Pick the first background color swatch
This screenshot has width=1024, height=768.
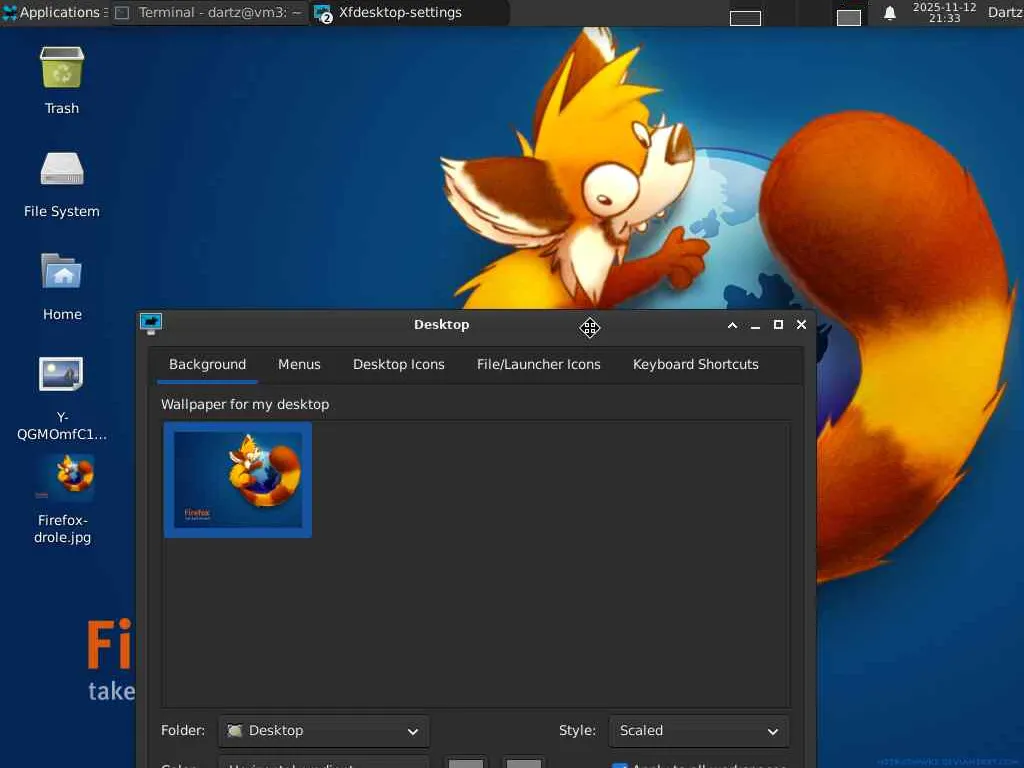click(x=466, y=763)
